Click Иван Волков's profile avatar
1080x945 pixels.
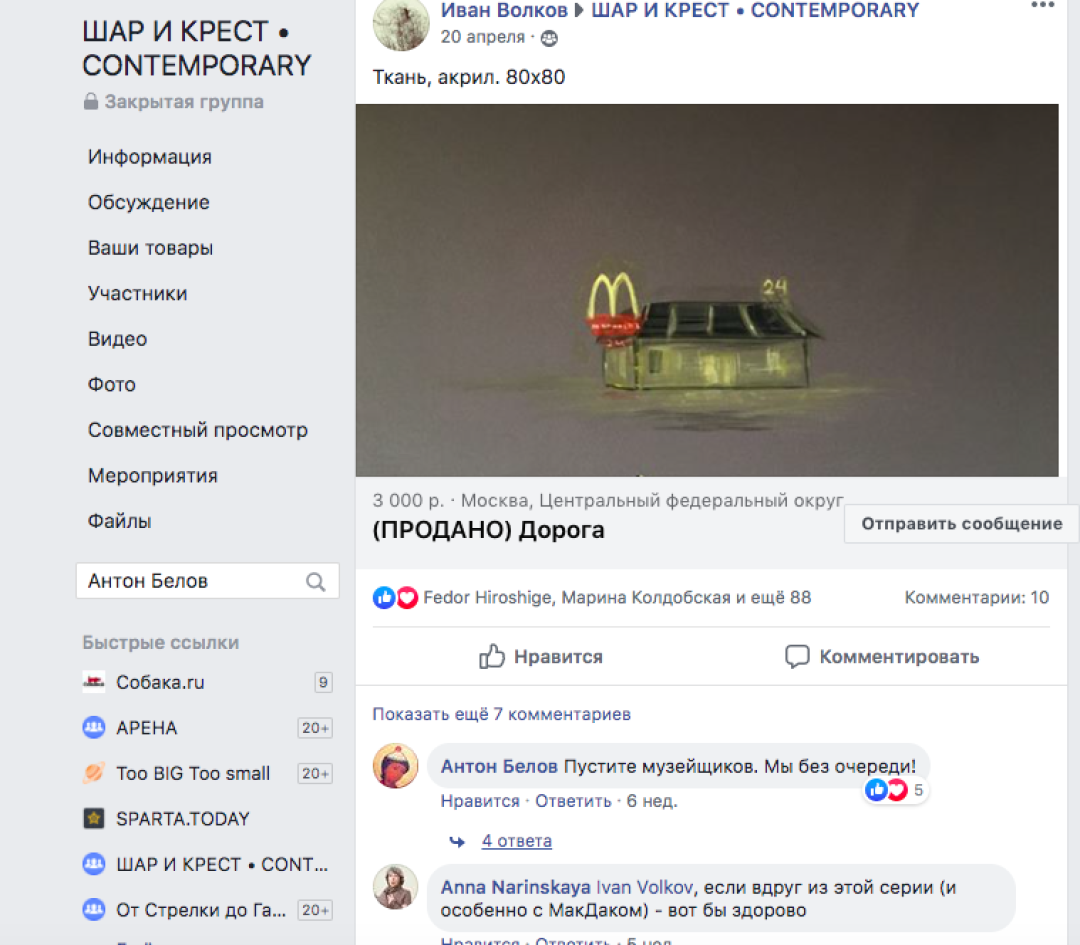[401, 25]
